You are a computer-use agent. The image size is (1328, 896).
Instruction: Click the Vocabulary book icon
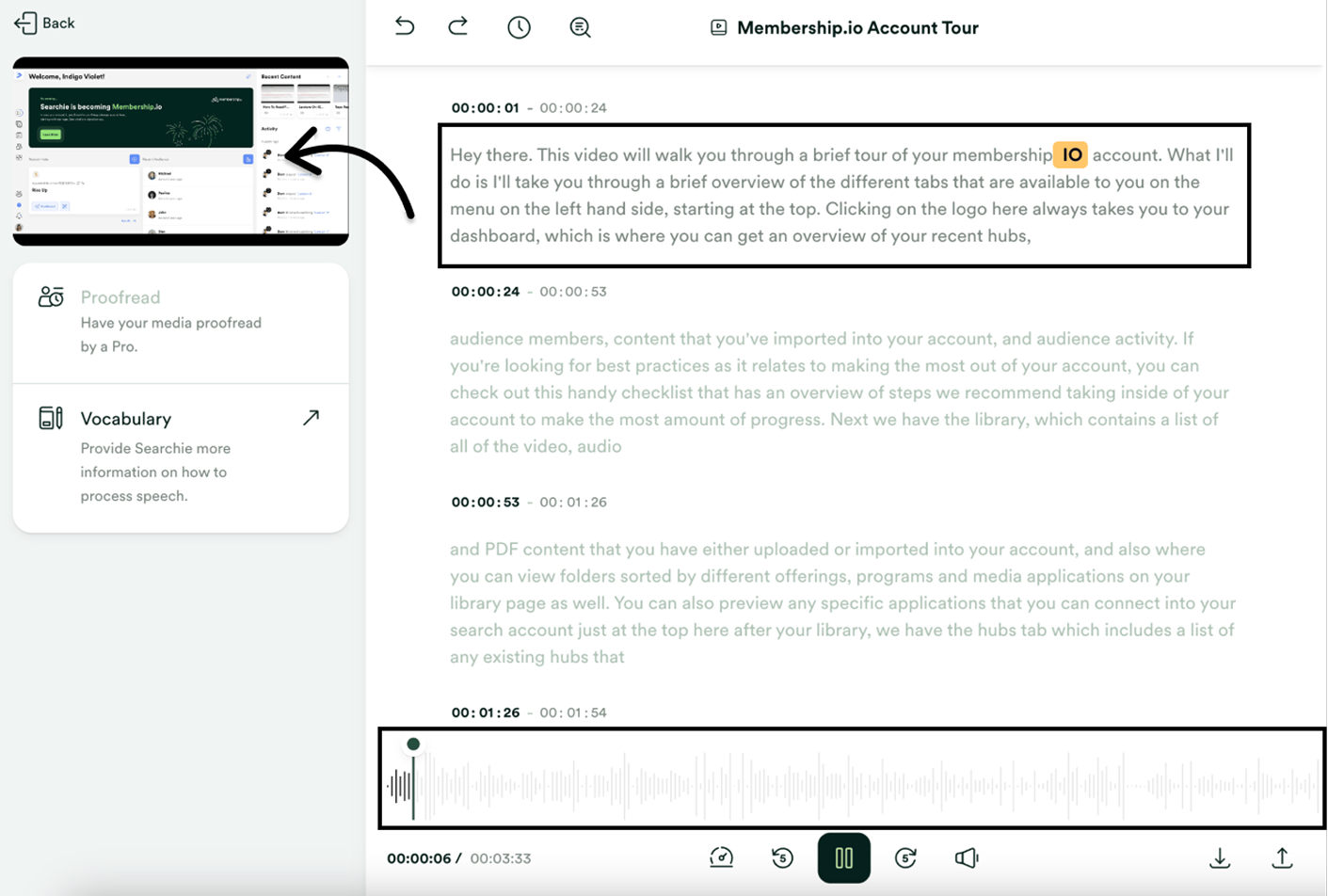(51, 418)
